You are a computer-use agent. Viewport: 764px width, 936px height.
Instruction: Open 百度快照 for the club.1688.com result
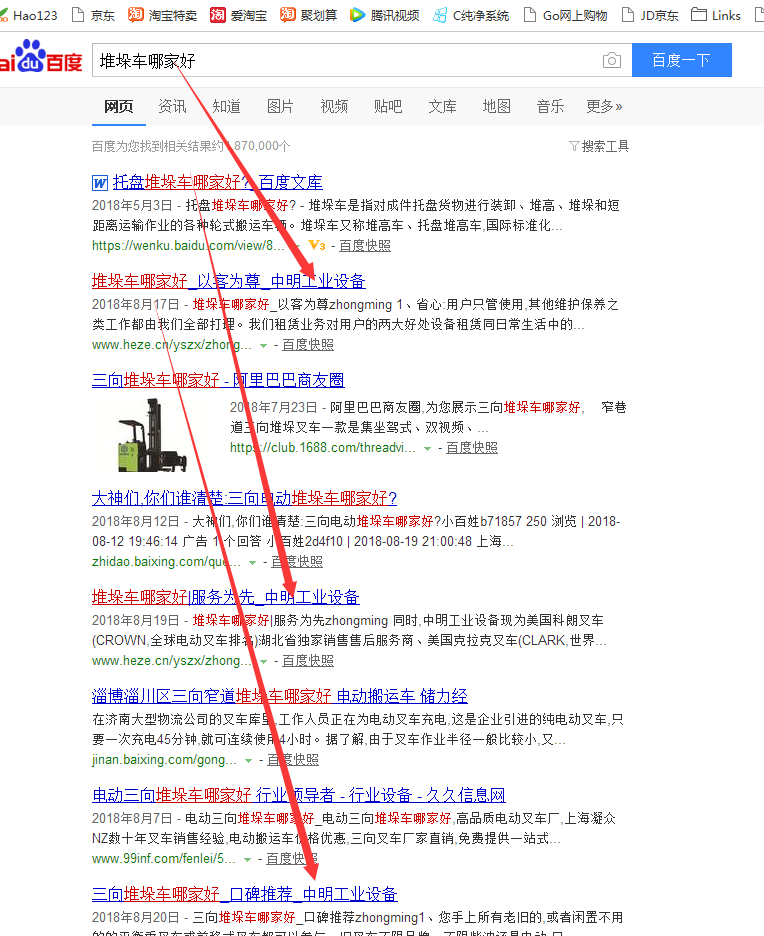tap(472, 448)
